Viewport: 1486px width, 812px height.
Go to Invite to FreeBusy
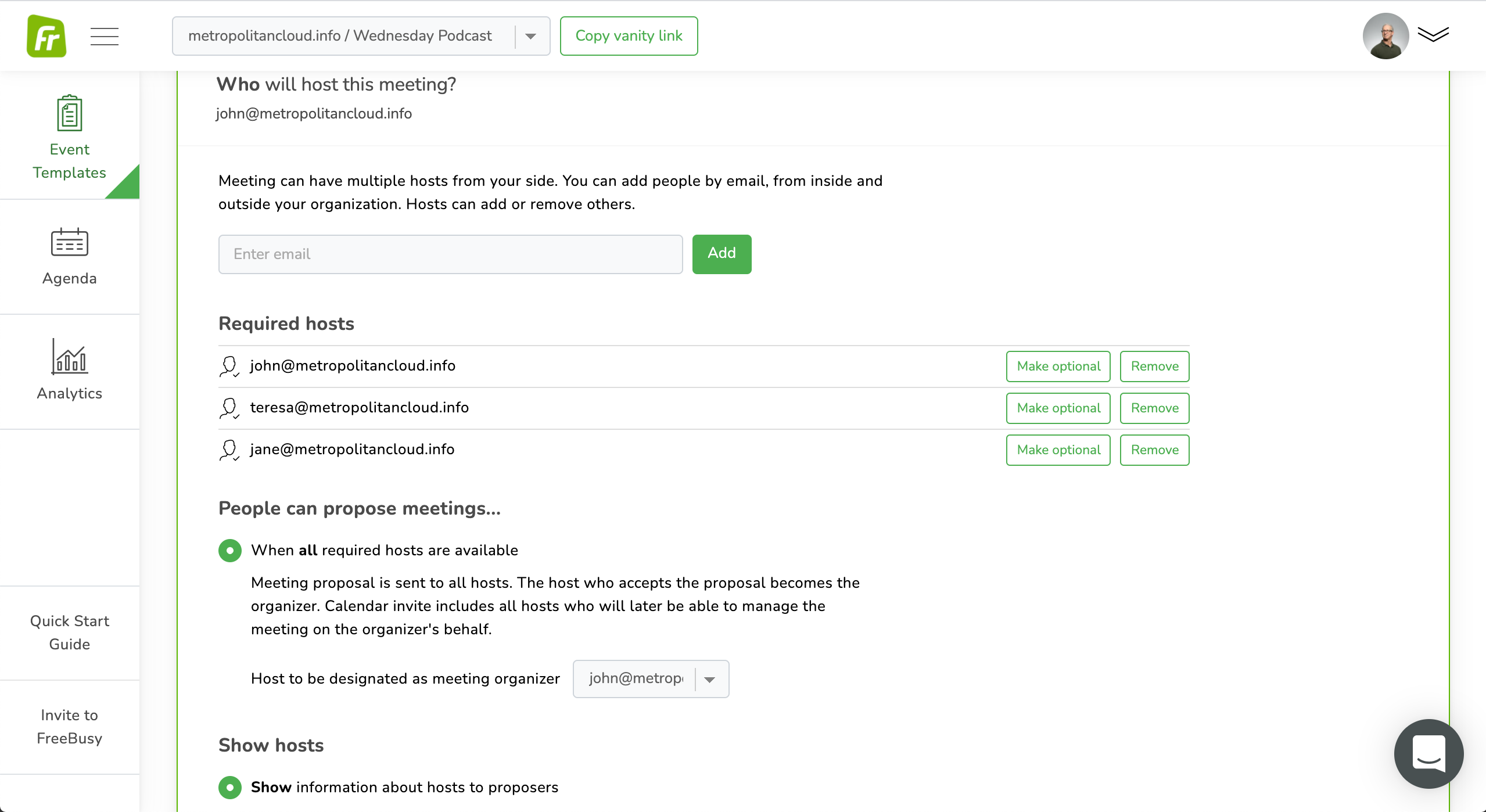point(70,727)
